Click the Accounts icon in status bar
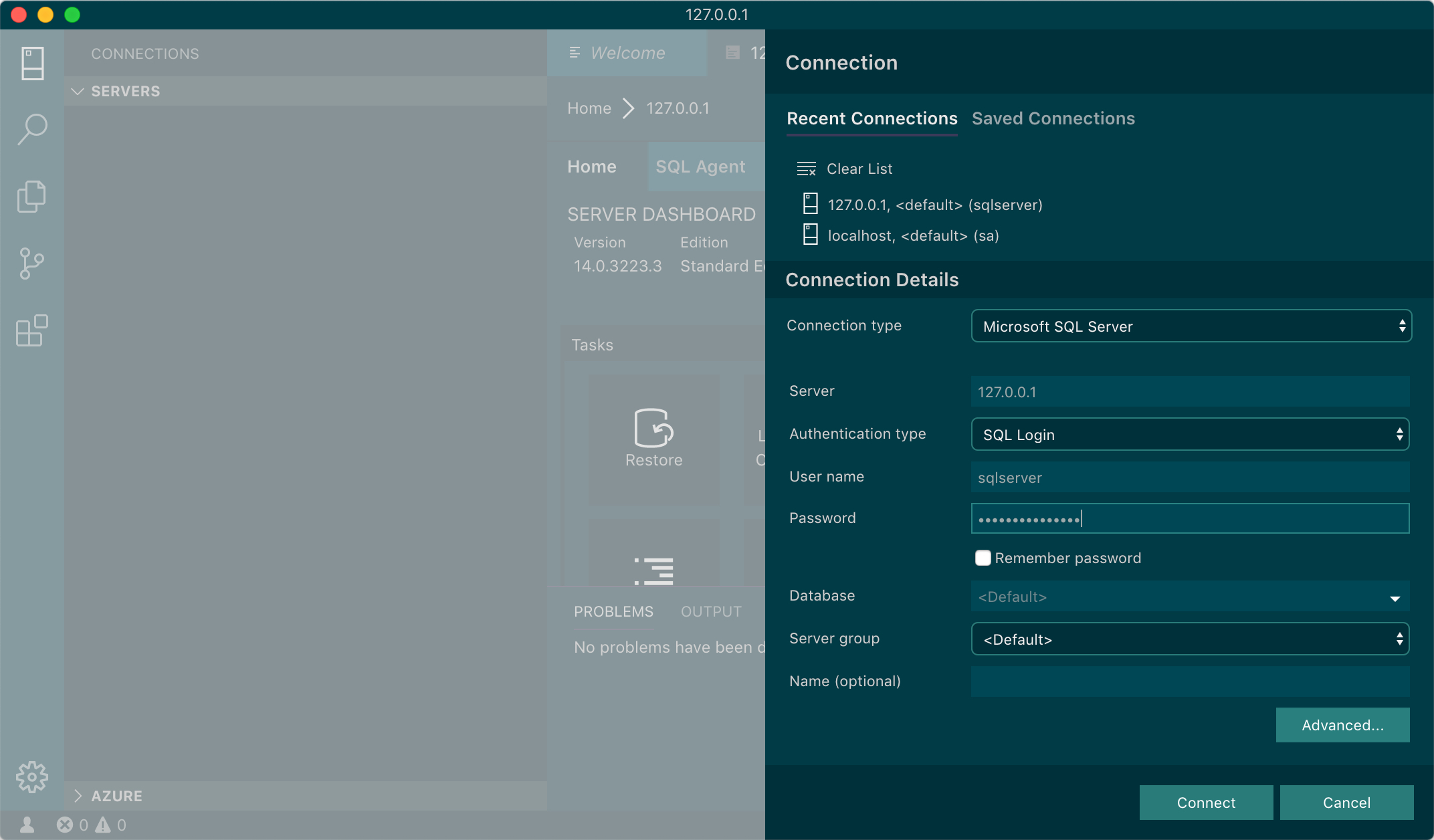 pos(27,825)
